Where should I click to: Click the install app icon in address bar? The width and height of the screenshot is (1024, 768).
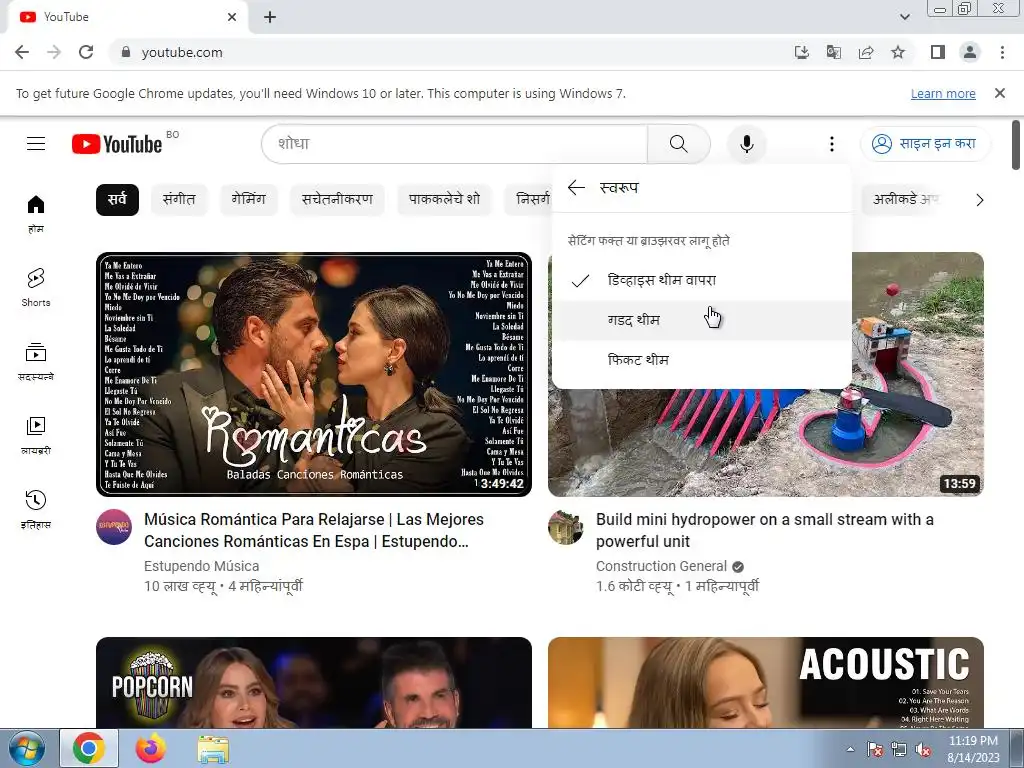coord(801,52)
